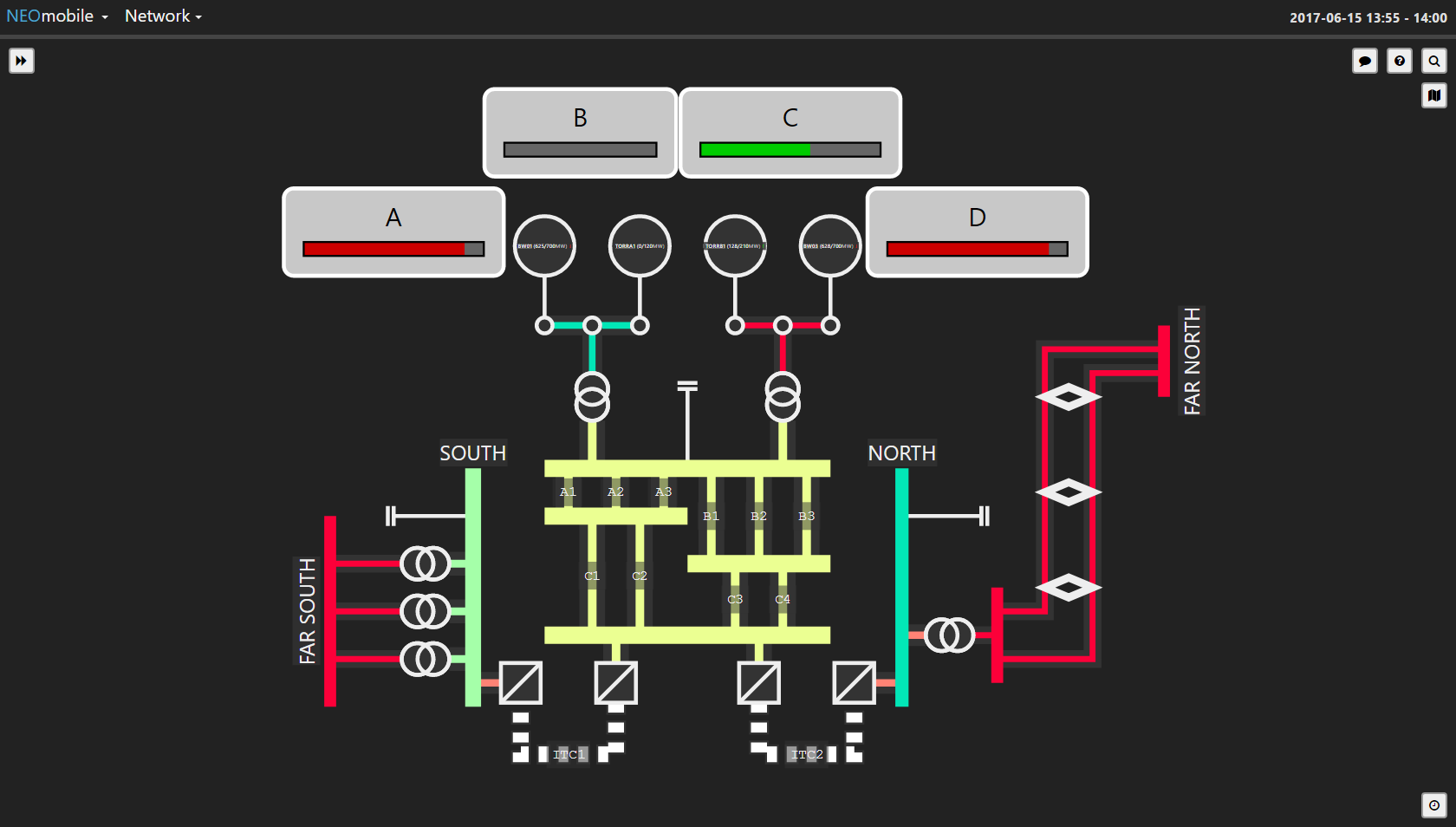The image size is (1456, 827).
Task: Toggle the map overview icon
Action: pyautogui.click(x=1434, y=95)
